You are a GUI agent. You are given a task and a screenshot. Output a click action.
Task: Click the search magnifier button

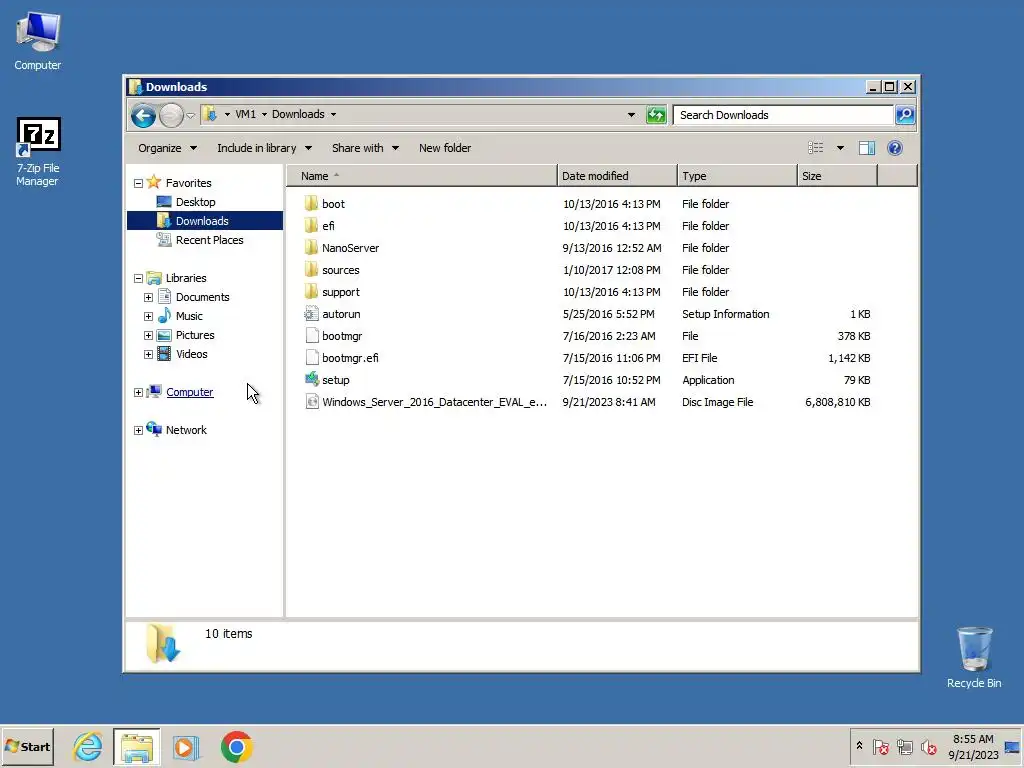pyautogui.click(x=904, y=115)
